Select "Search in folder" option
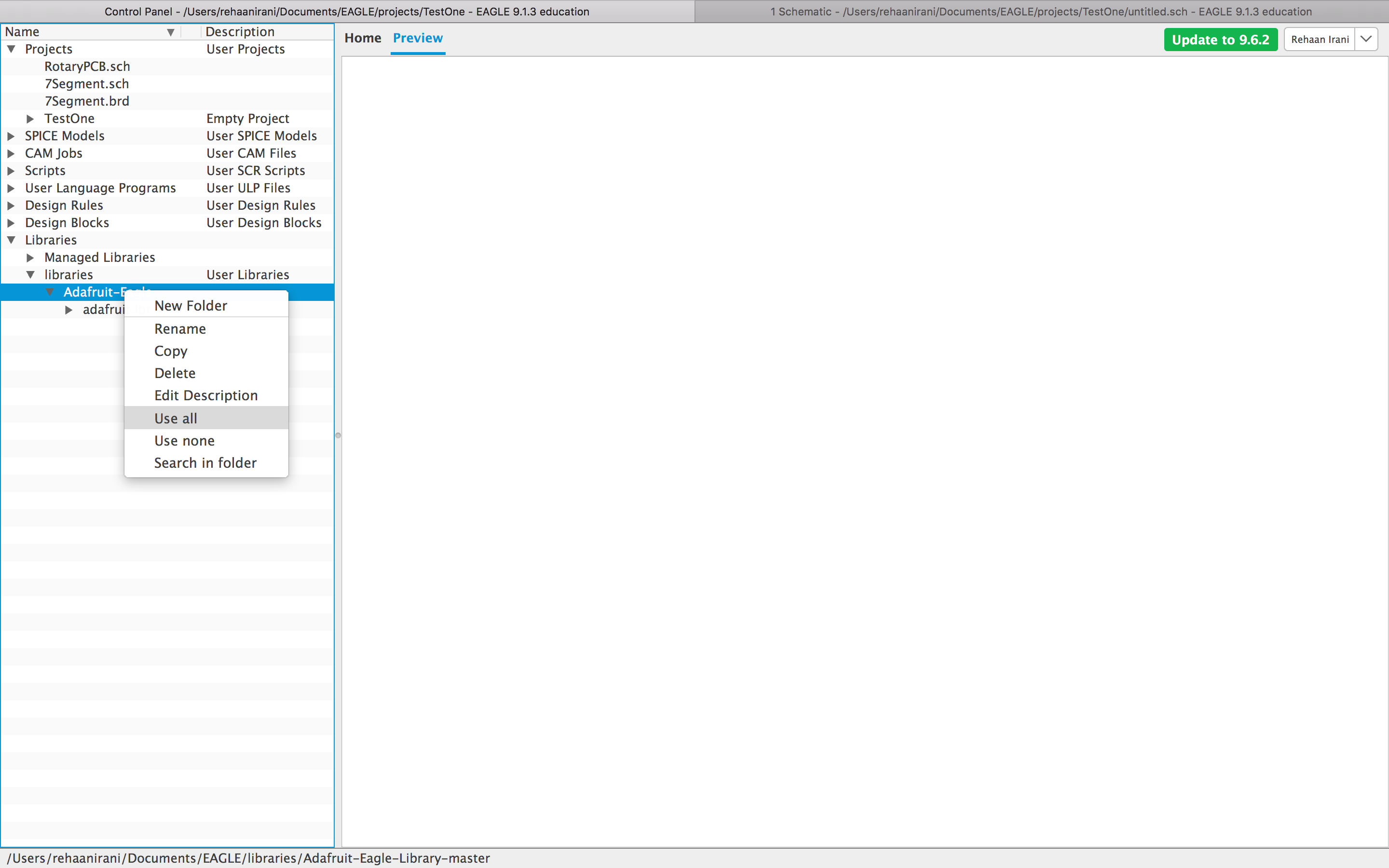The image size is (1389, 868). pyautogui.click(x=205, y=463)
